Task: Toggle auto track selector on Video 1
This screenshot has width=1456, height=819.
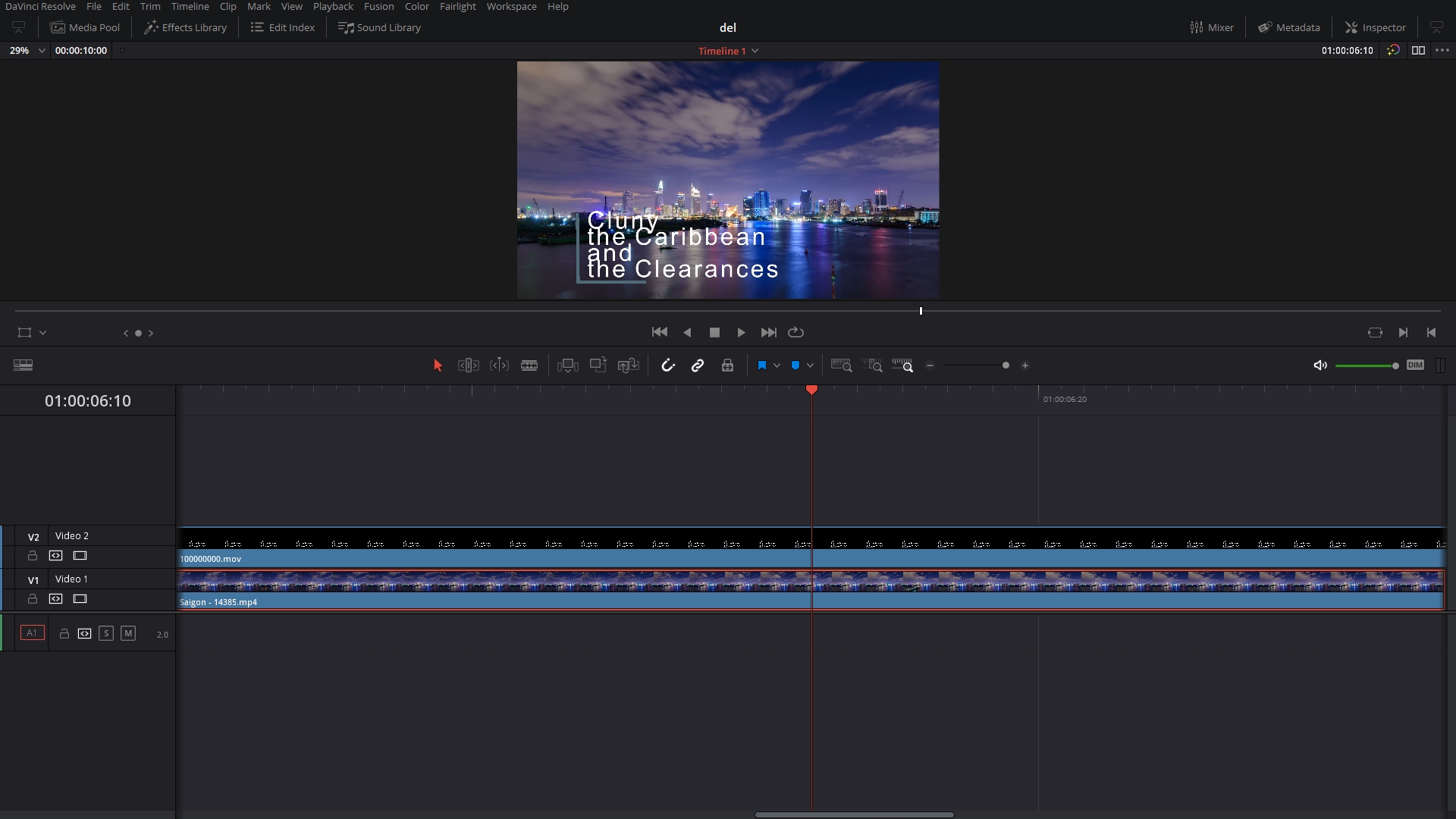Action: tap(56, 599)
